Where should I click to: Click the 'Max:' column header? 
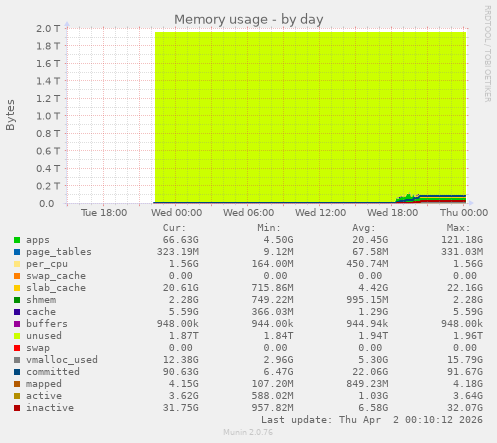[x=458, y=228]
